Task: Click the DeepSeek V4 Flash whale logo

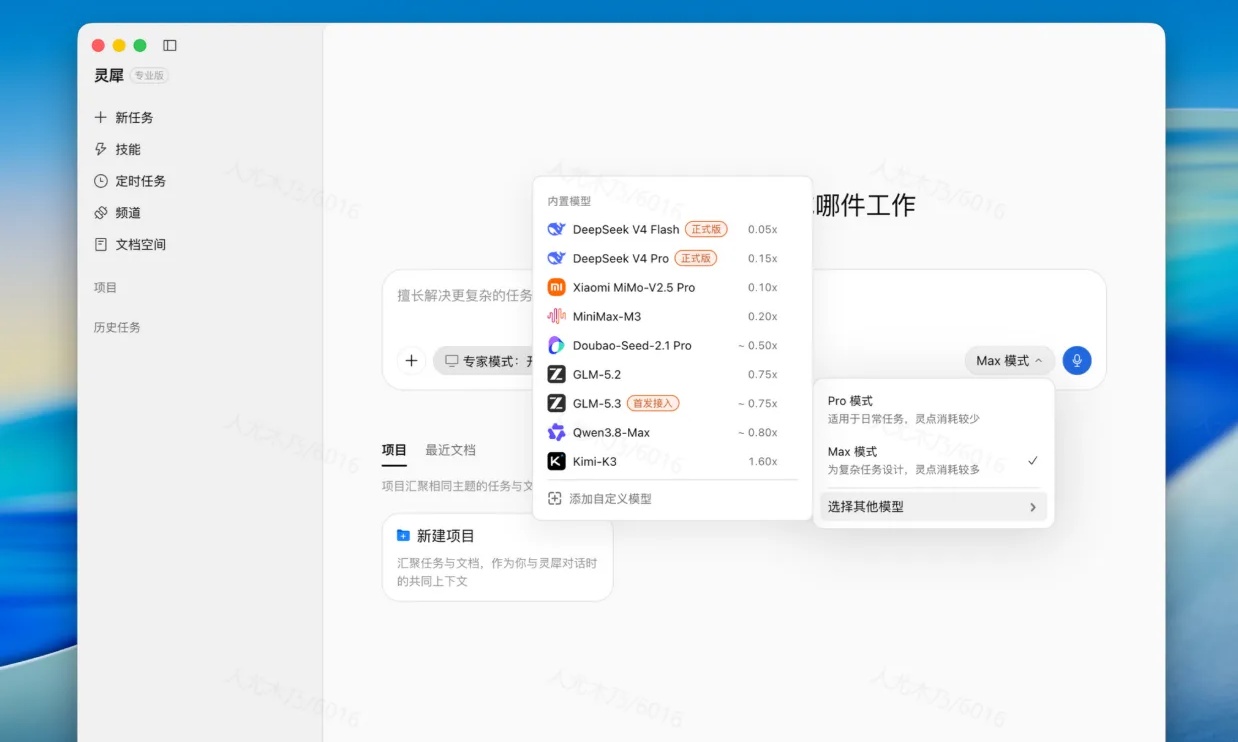Action: click(x=557, y=229)
